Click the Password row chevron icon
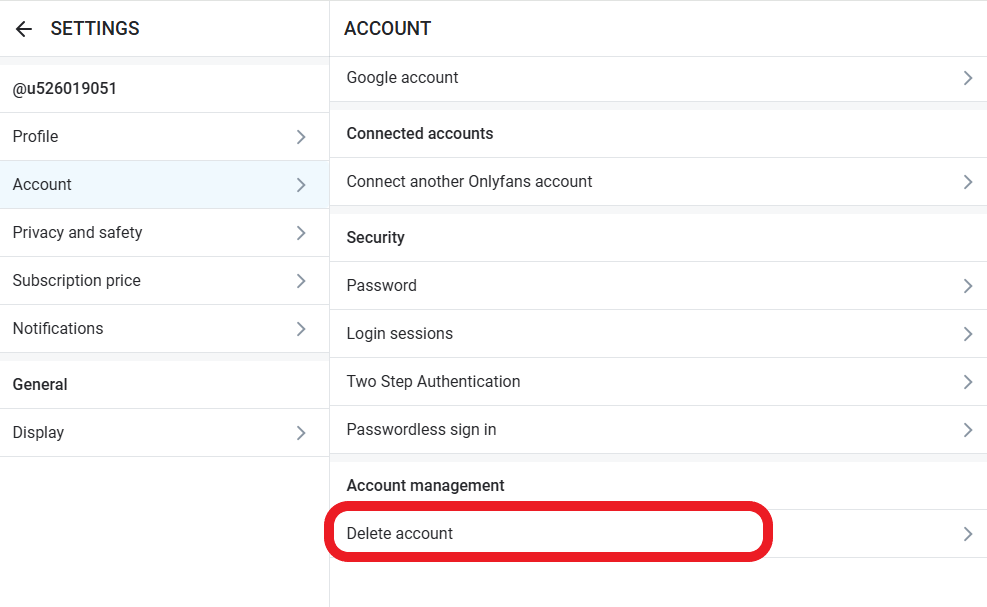Image resolution: width=987 pixels, height=607 pixels. [966, 285]
